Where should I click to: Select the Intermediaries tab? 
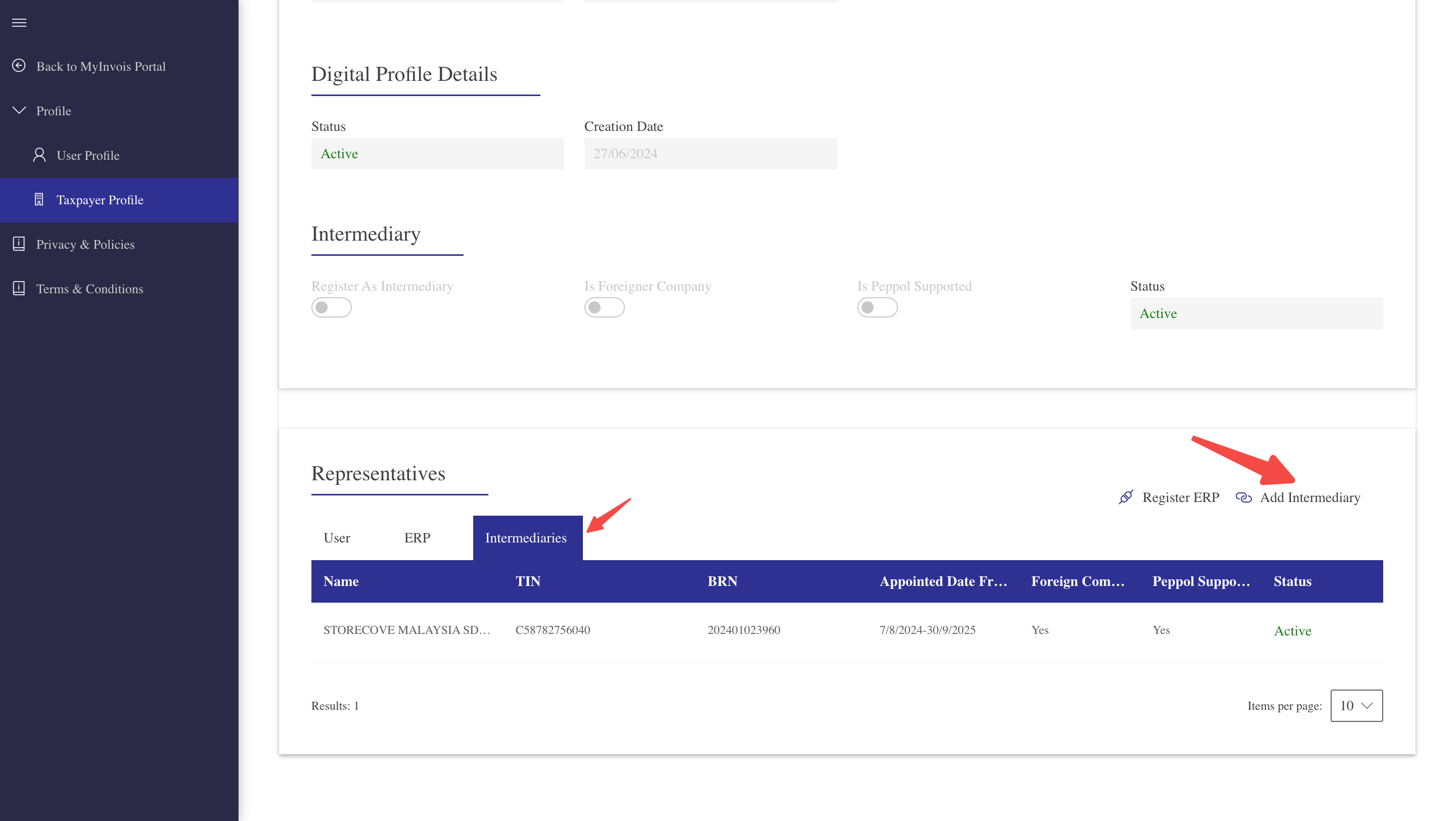coord(526,538)
